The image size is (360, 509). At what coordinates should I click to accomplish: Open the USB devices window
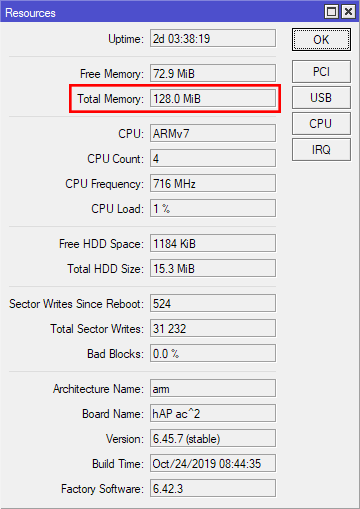[321, 98]
